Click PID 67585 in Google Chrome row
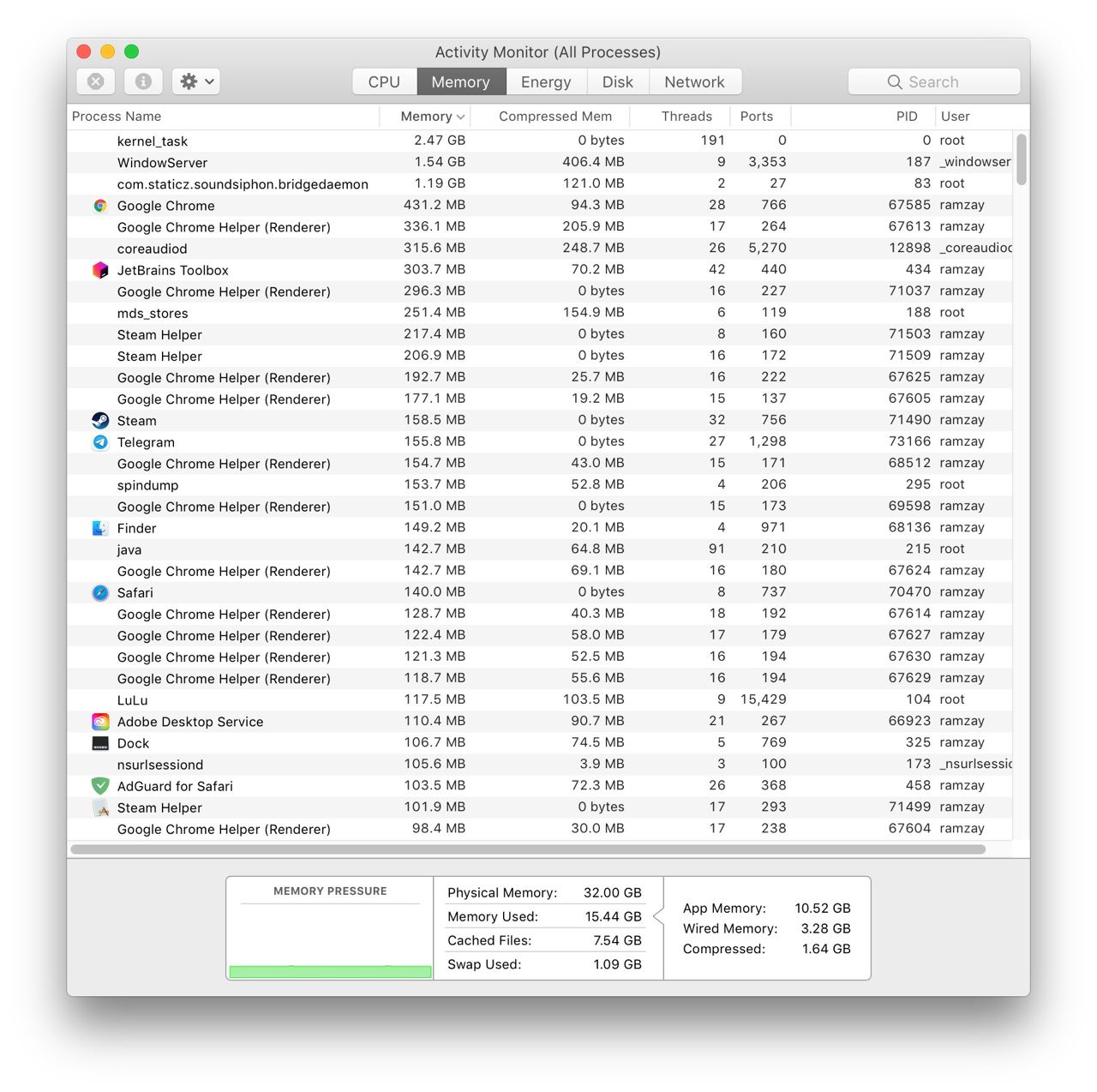1097x1092 pixels. pos(909,205)
